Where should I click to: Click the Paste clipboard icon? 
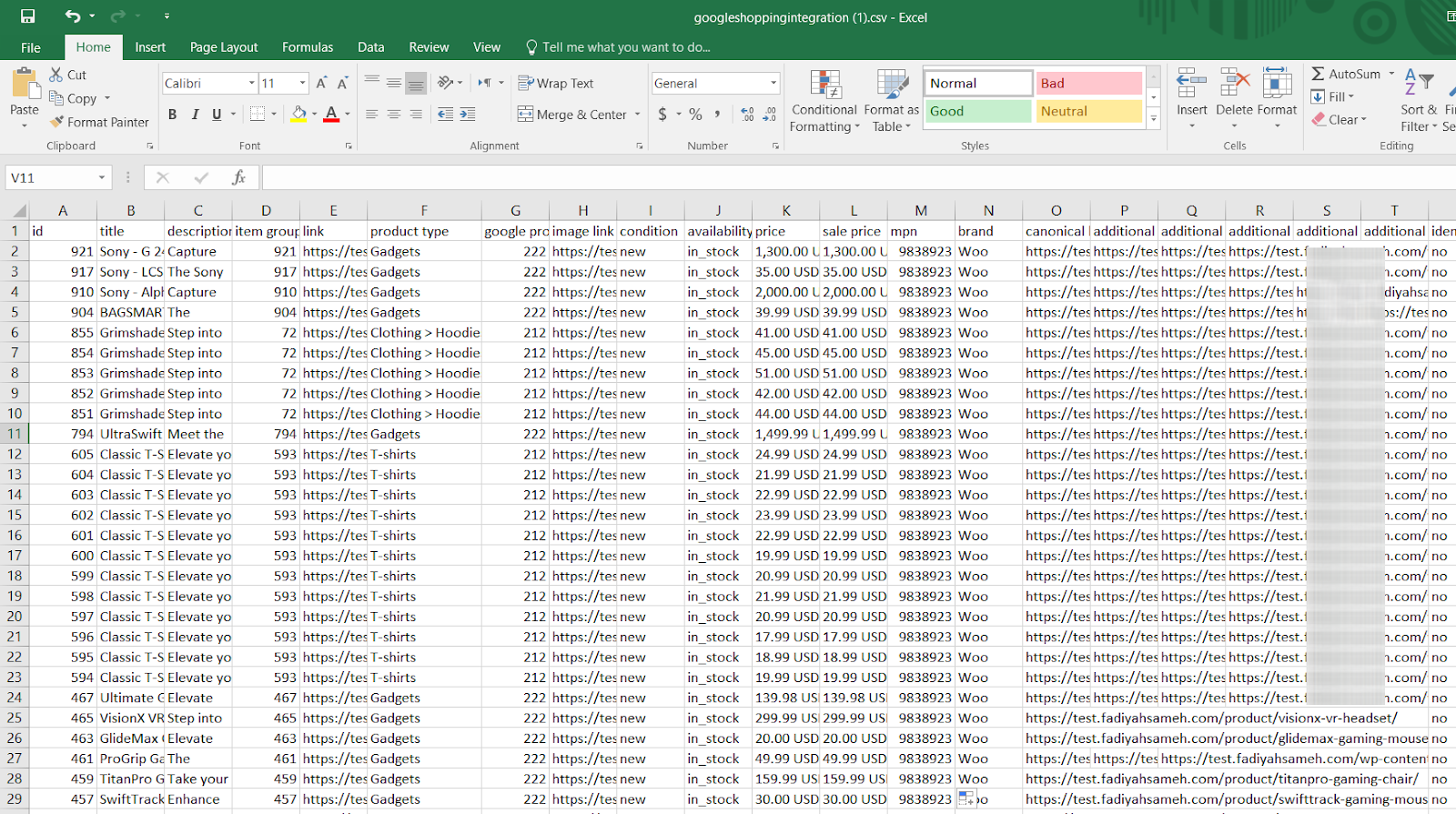coord(25,84)
